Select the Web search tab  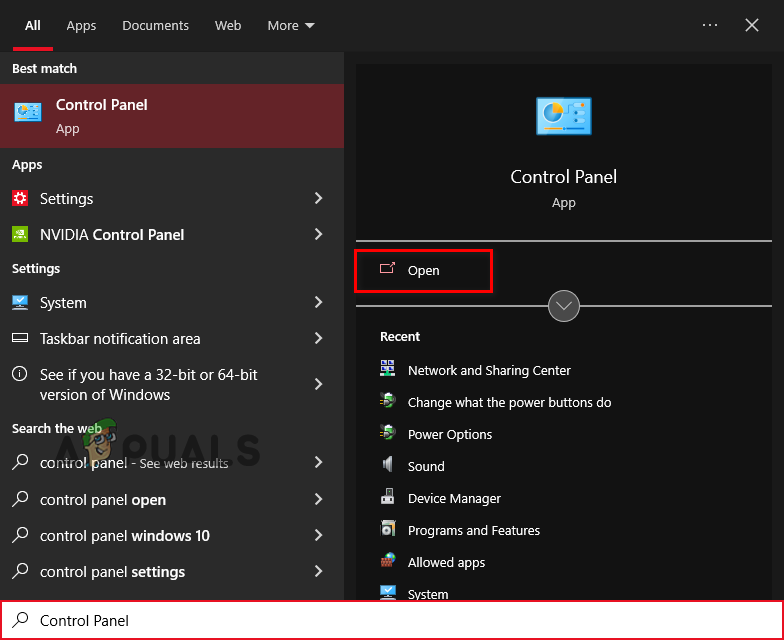click(x=228, y=25)
